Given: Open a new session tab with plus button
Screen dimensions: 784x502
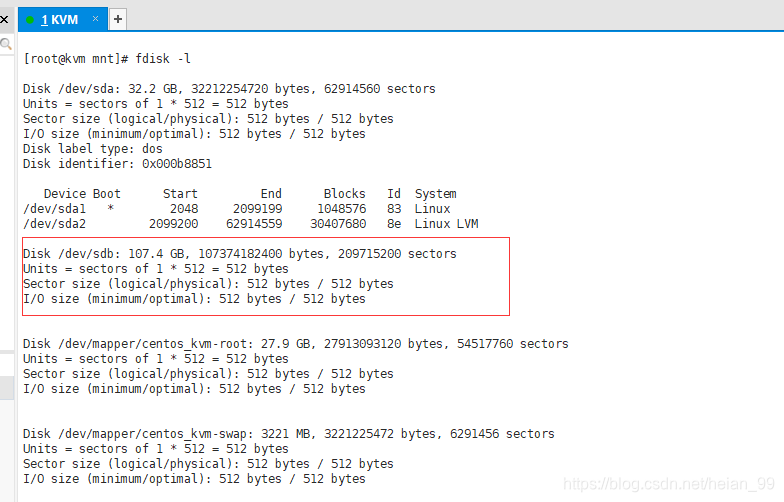Looking at the screenshot, I should point(118,20).
